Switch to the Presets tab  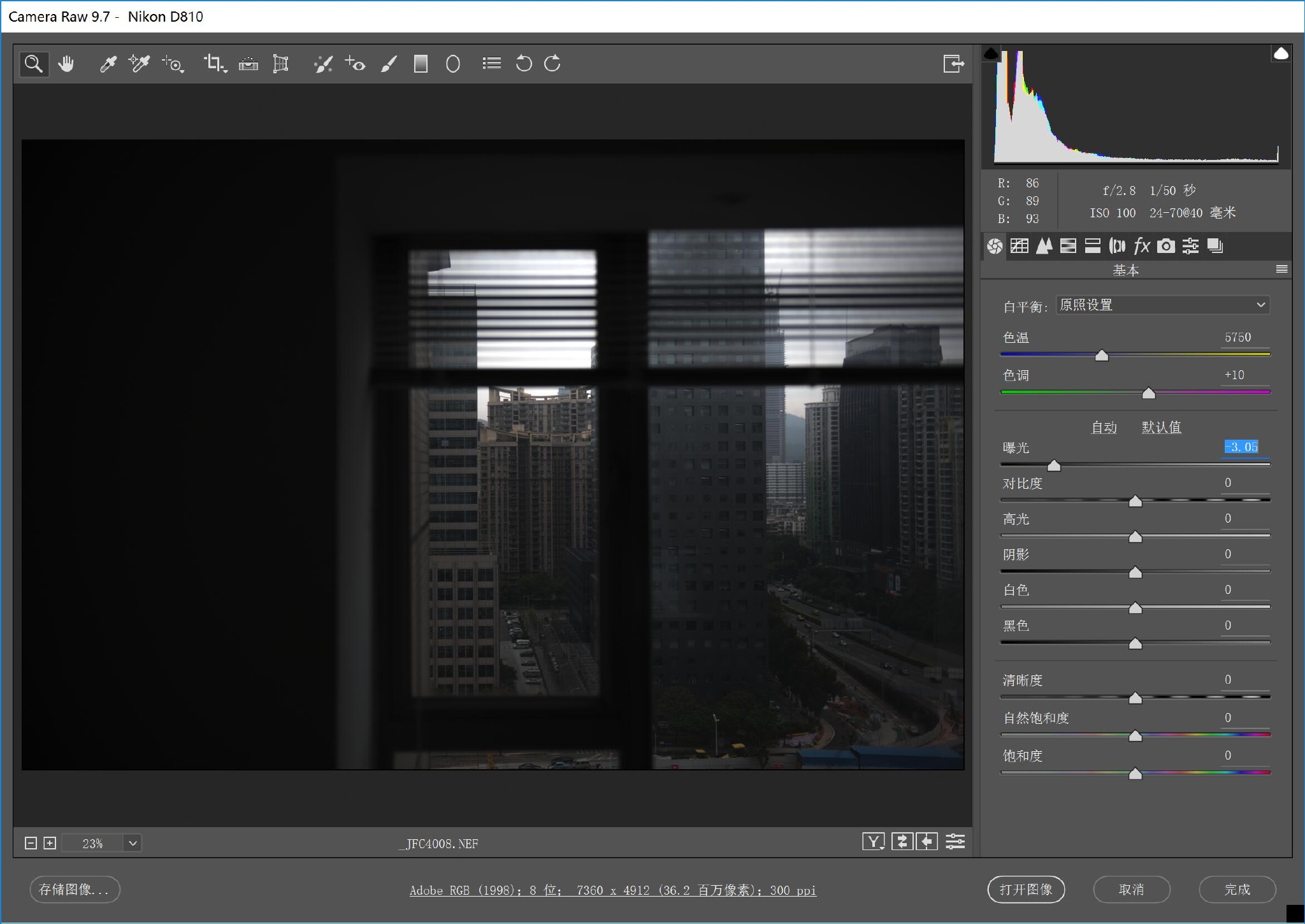1190,246
